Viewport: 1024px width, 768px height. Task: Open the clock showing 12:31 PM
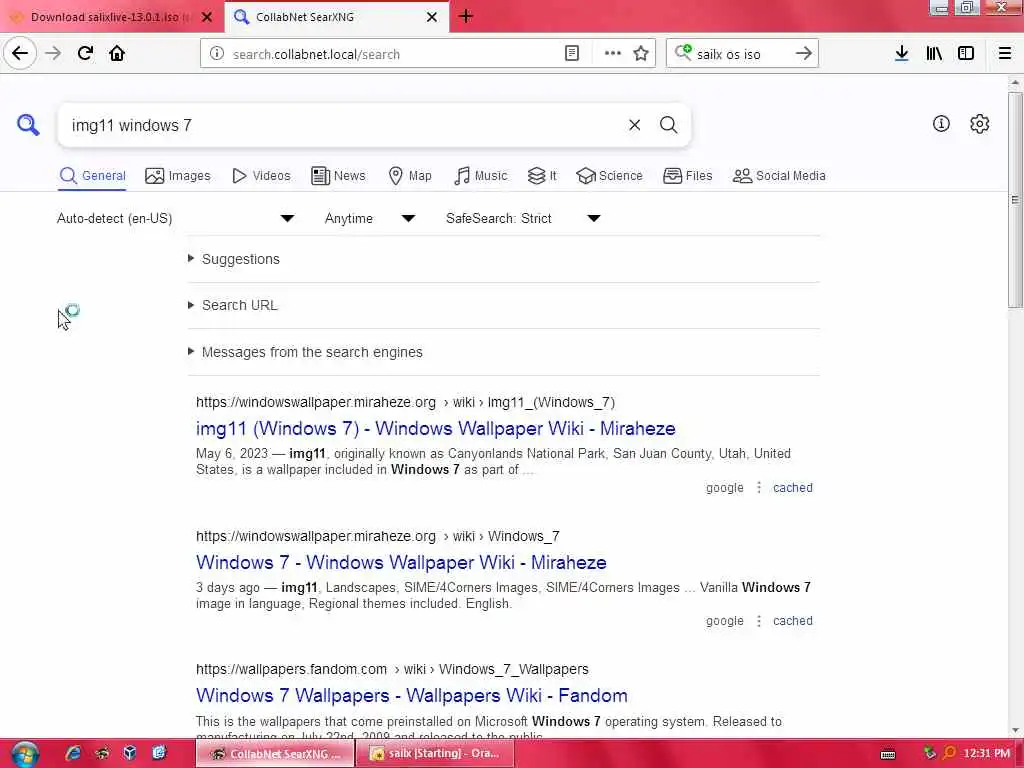click(x=986, y=754)
